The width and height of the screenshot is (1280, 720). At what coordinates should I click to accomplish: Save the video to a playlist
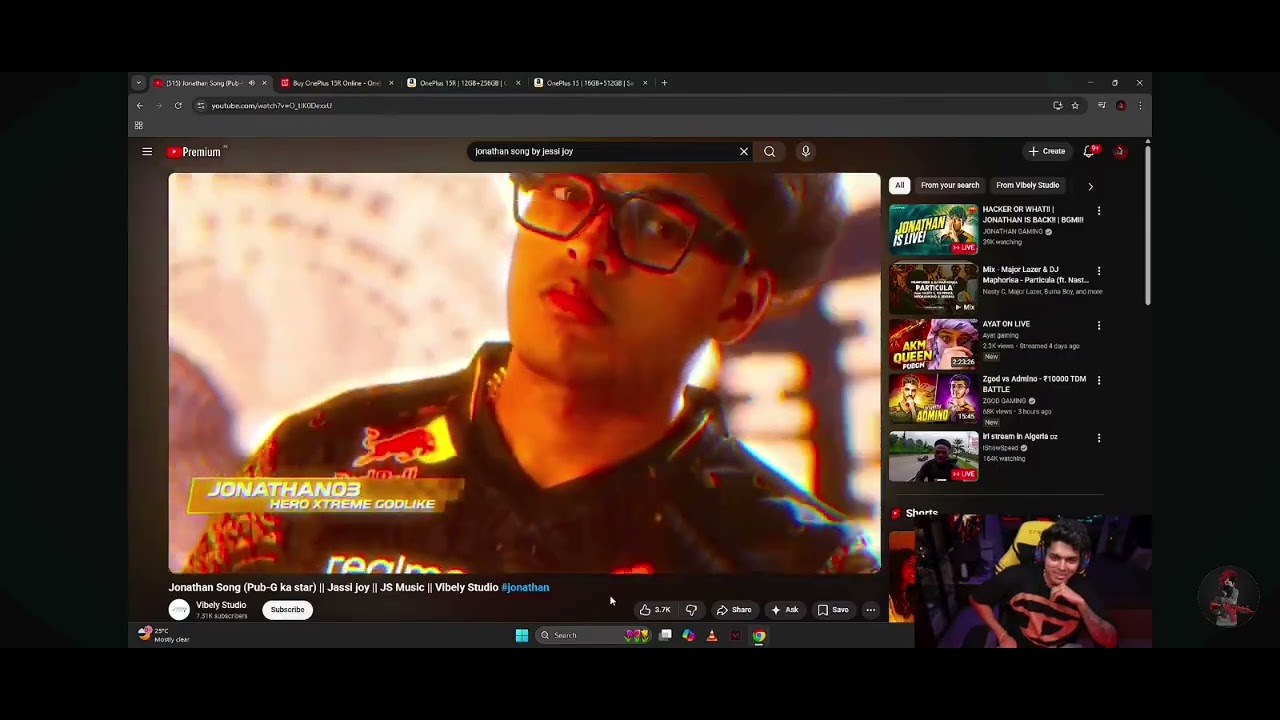pyautogui.click(x=832, y=610)
